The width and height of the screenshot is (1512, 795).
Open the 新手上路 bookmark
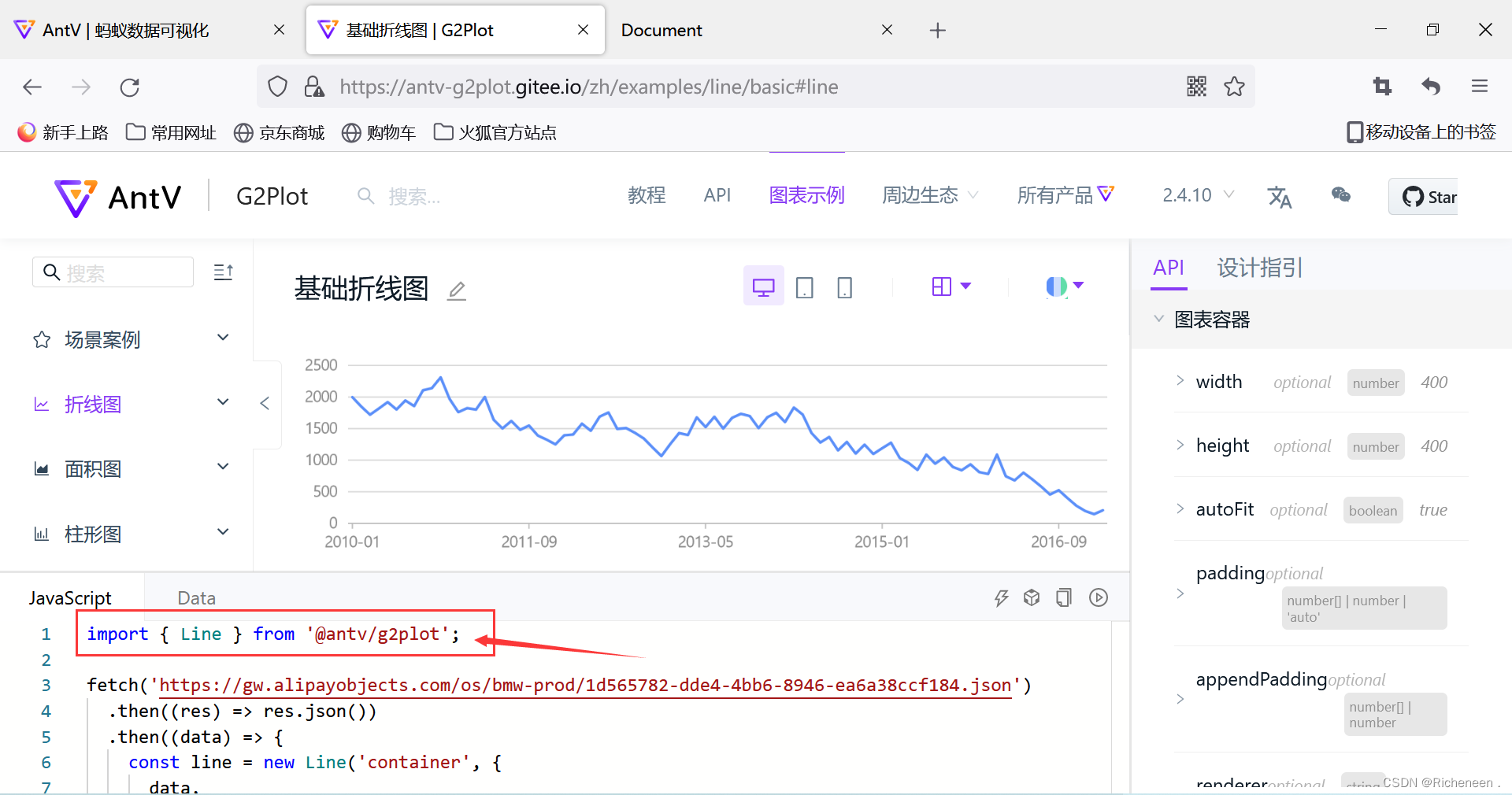point(63,132)
